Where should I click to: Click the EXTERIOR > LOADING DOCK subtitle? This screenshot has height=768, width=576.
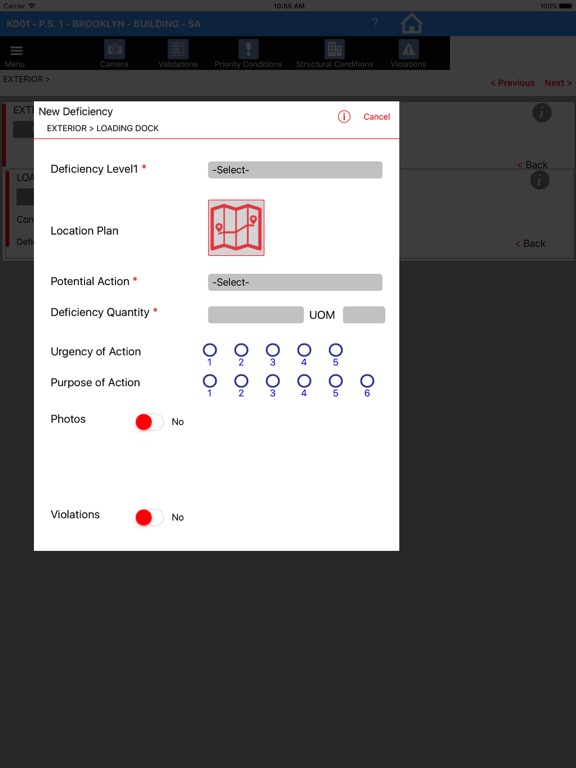(x=103, y=128)
